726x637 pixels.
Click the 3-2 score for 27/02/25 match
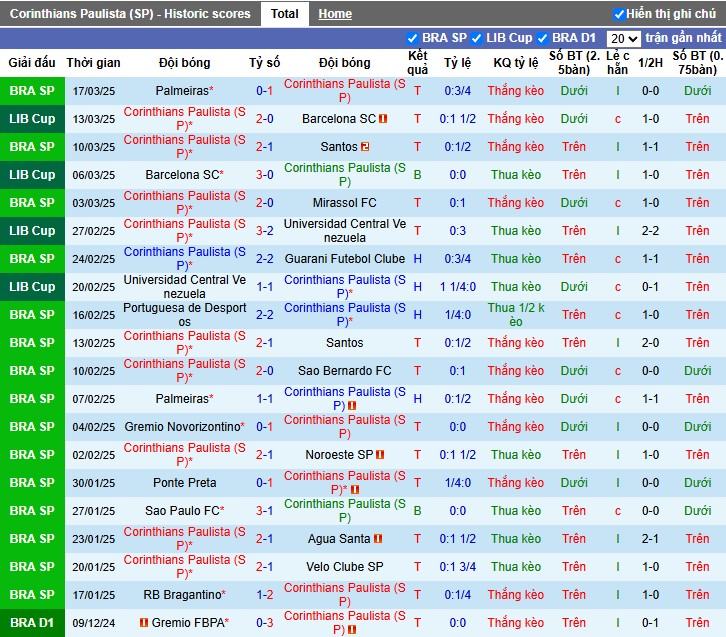pos(264,231)
